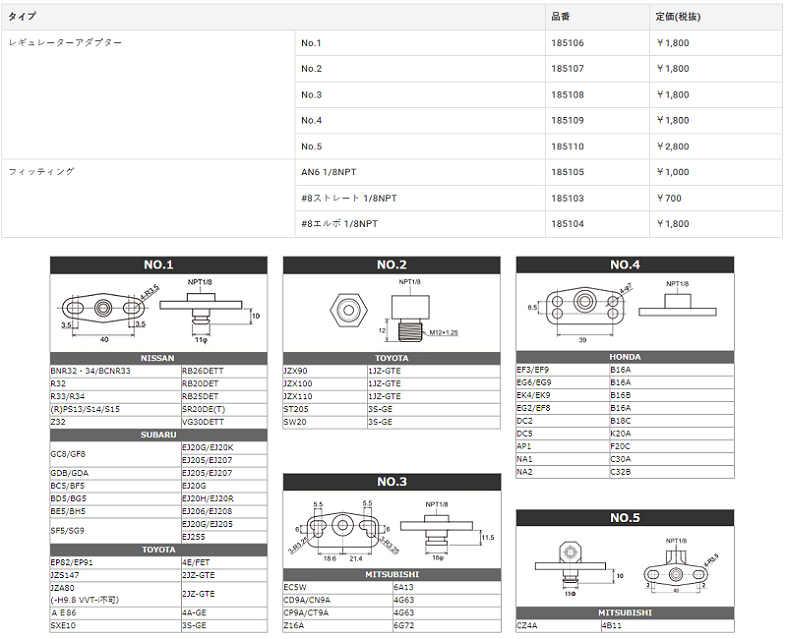Click the フィッティング type cell
This screenshot has height=639, width=785.
tap(148, 198)
